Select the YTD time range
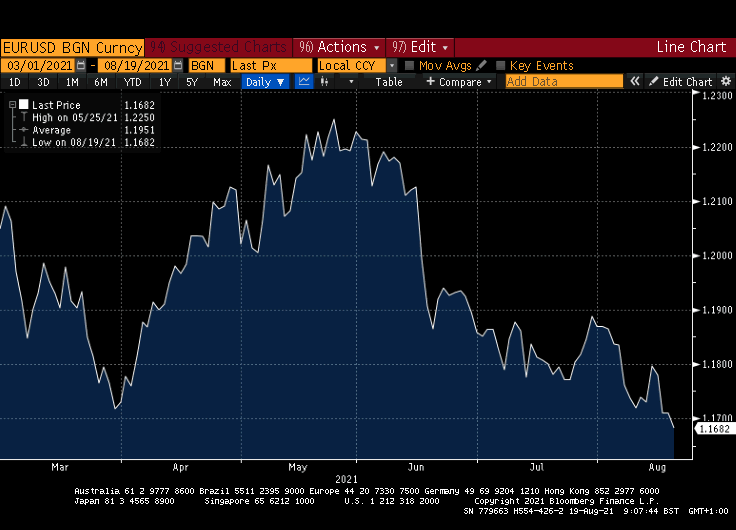 (x=132, y=82)
